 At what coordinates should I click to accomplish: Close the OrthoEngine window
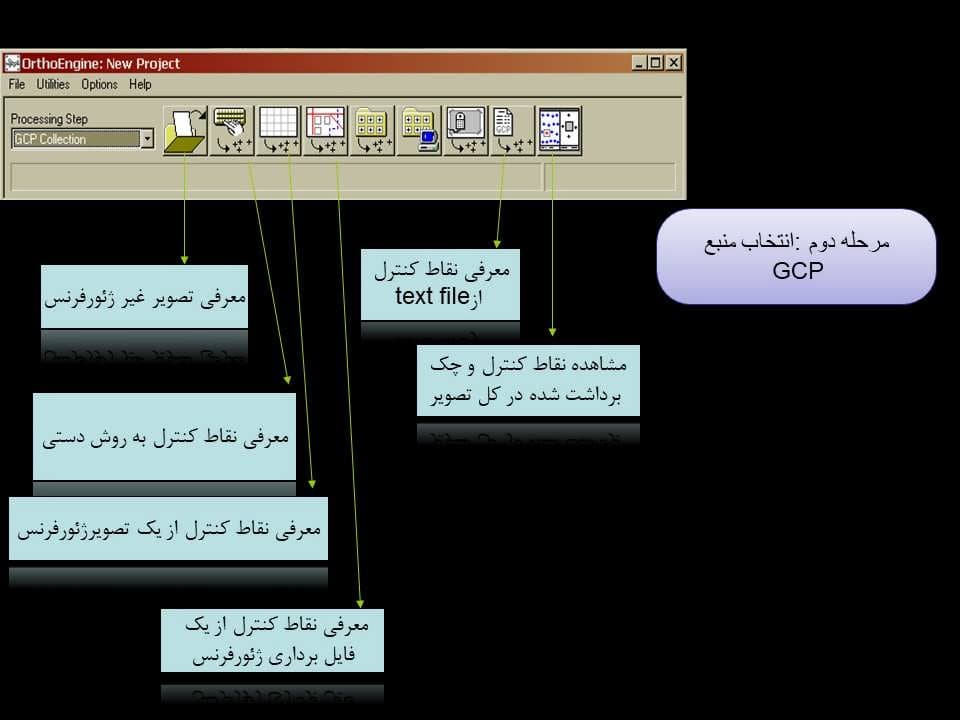[673, 62]
